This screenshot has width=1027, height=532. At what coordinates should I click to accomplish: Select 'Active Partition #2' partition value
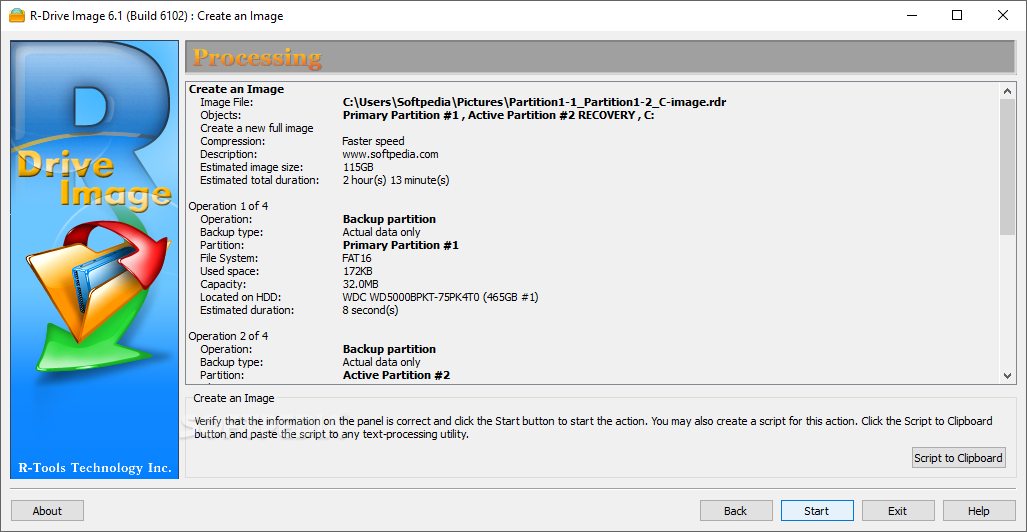click(396, 375)
